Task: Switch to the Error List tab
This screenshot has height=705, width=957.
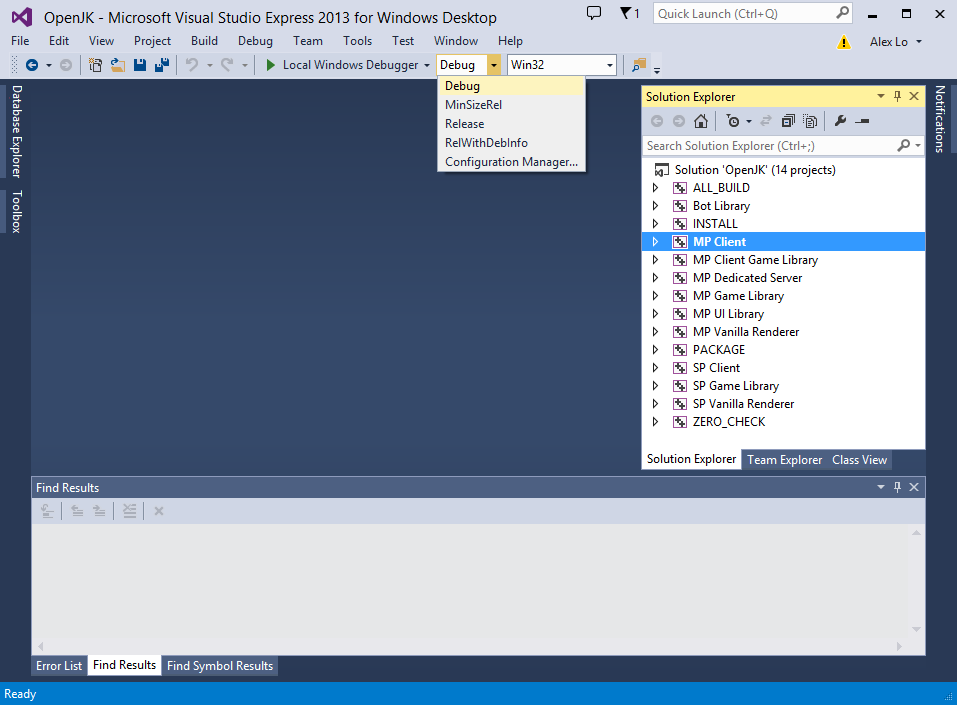Action: pos(59,666)
